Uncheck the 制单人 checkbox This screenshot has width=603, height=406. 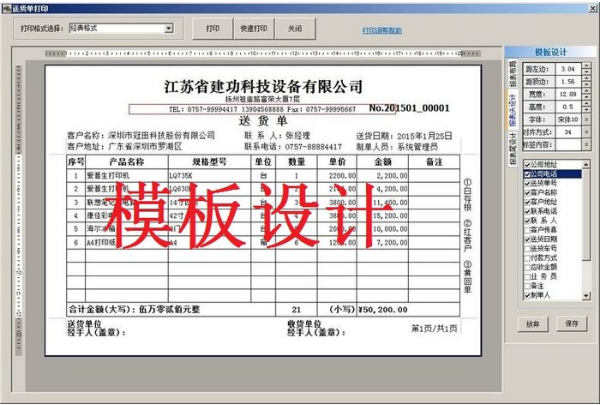pos(528,296)
